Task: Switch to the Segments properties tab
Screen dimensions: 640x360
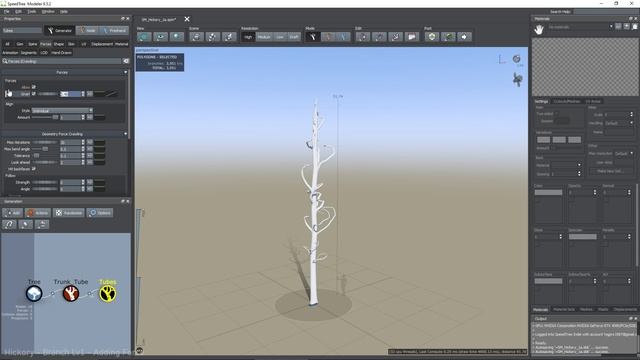Action: pyautogui.click(x=29, y=53)
